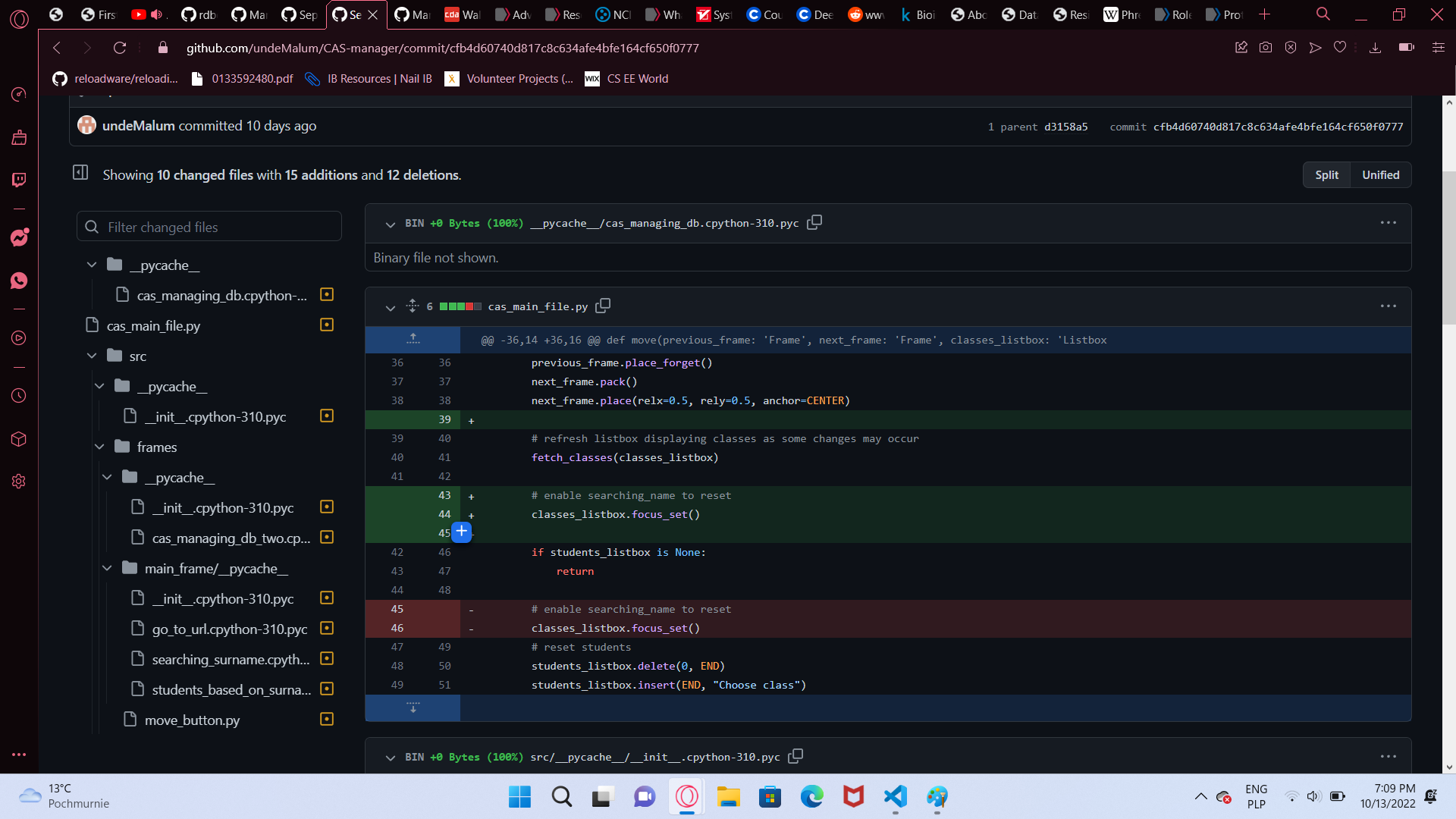Open weather widget in taskbar
The image size is (1456, 819).
pyautogui.click(x=64, y=796)
